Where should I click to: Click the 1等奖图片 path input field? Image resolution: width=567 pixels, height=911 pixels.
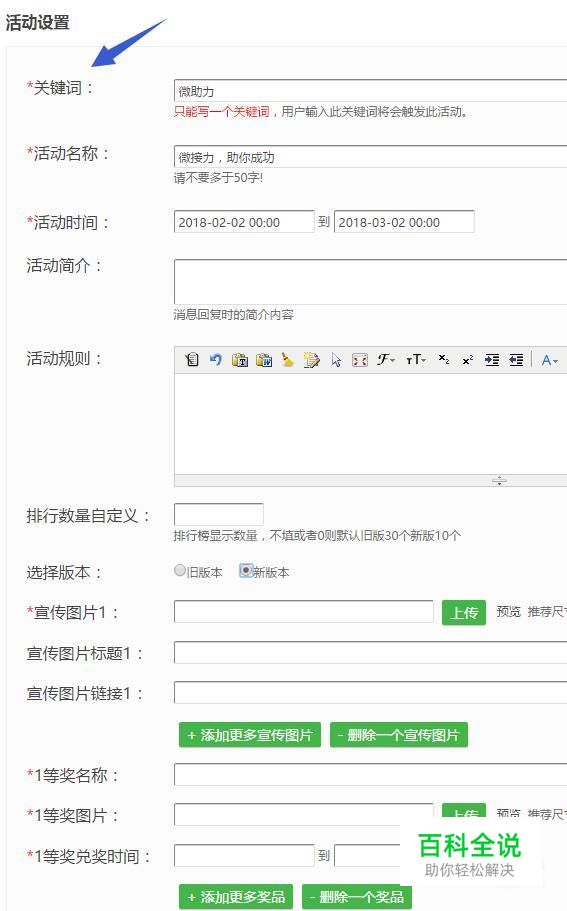tap(304, 815)
